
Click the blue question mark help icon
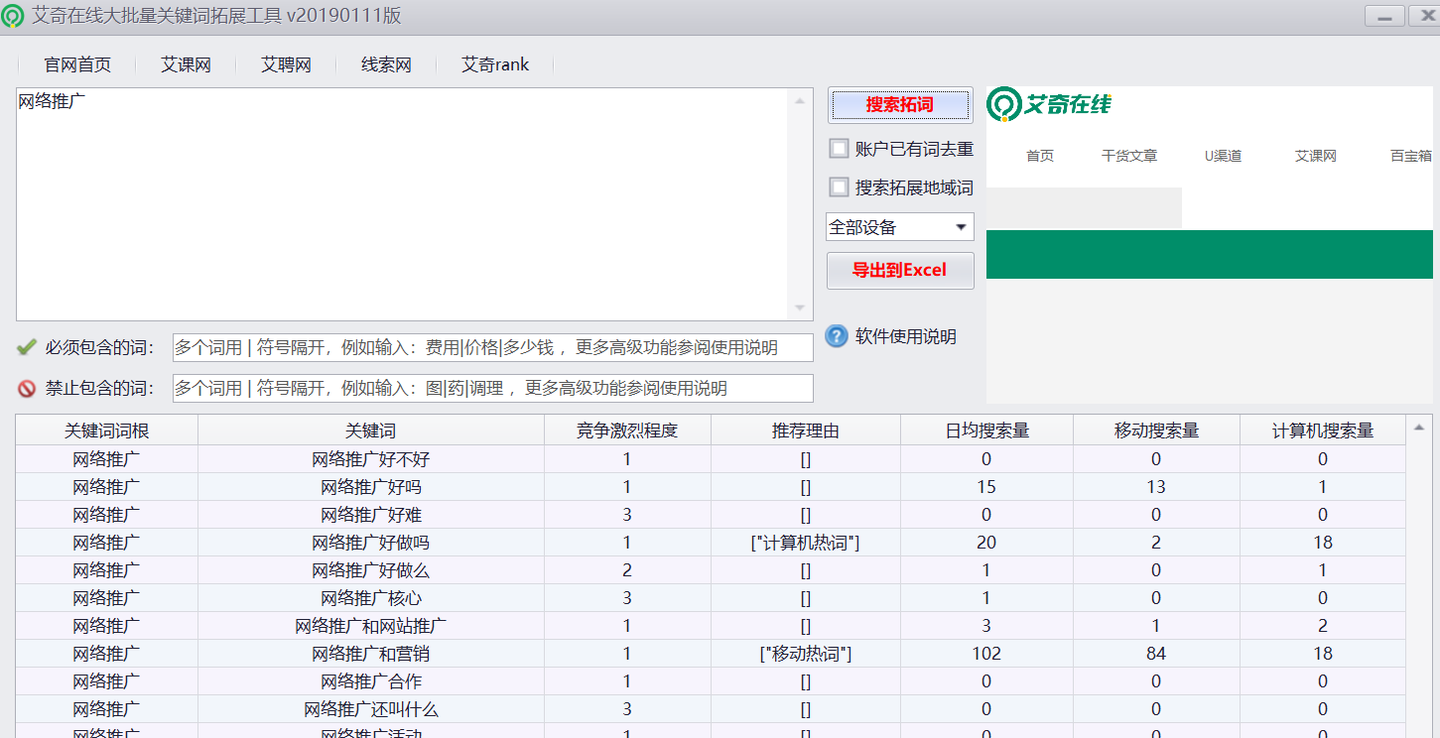837,336
